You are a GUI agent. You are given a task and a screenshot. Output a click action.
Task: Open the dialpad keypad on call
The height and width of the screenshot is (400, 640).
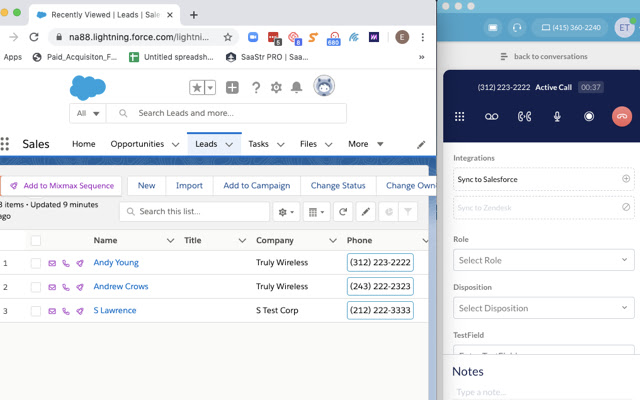point(460,116)
